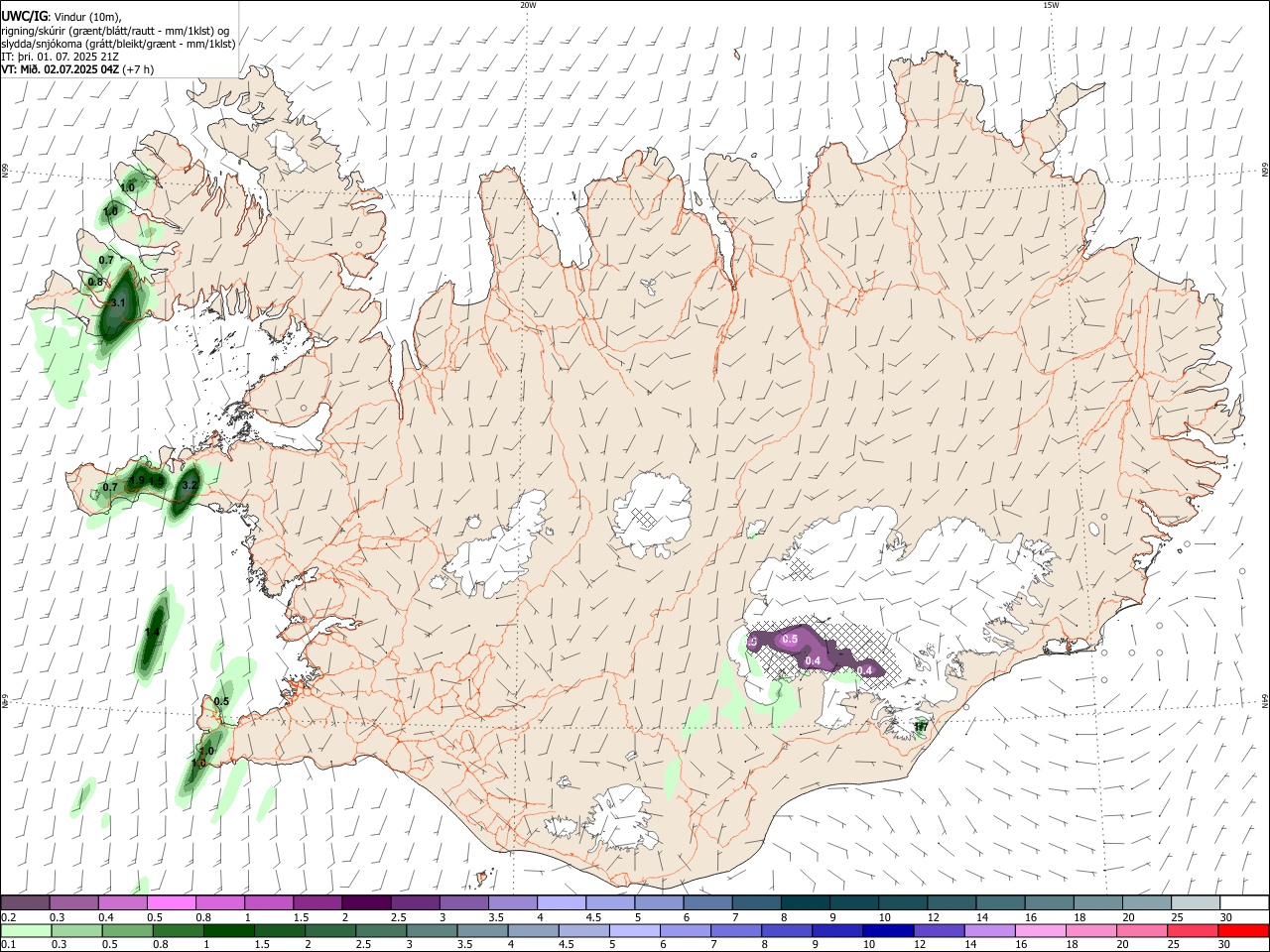Viewport: 1270px width, 952px height.
Task: Click the '1.4' rainfall value offshore west
Action: tap(152, 633)
